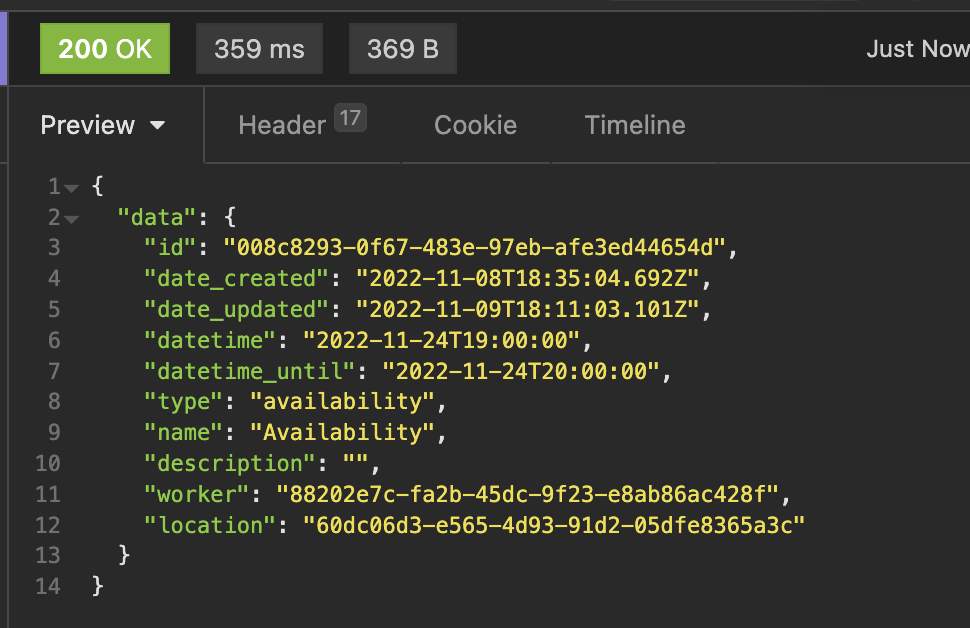Switch to the Timeline tab
This screenshot has width=970, height=628.
[635, 126]
